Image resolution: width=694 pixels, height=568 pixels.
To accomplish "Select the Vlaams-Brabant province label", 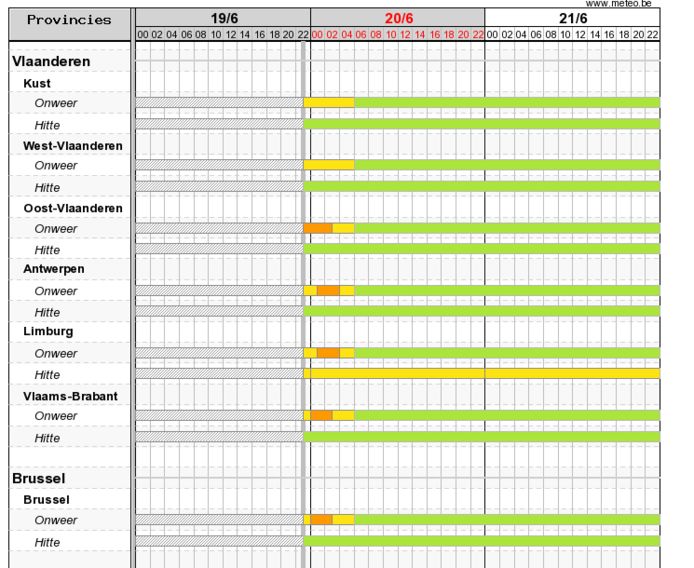I will (70, 396).
